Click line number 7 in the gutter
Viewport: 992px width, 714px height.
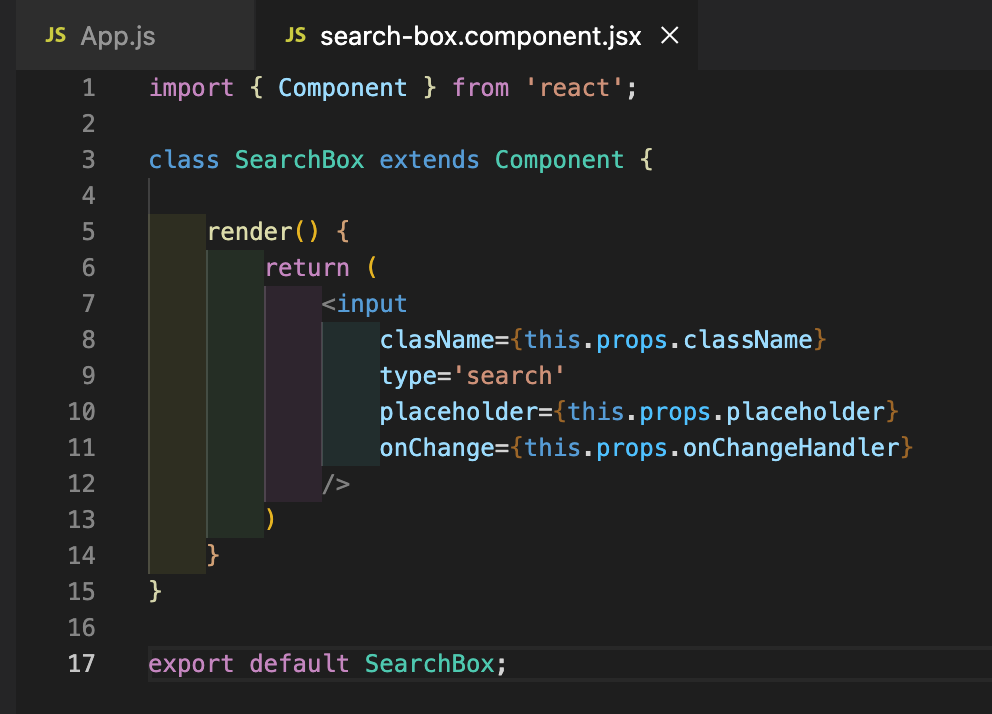(x=89, y=304)
